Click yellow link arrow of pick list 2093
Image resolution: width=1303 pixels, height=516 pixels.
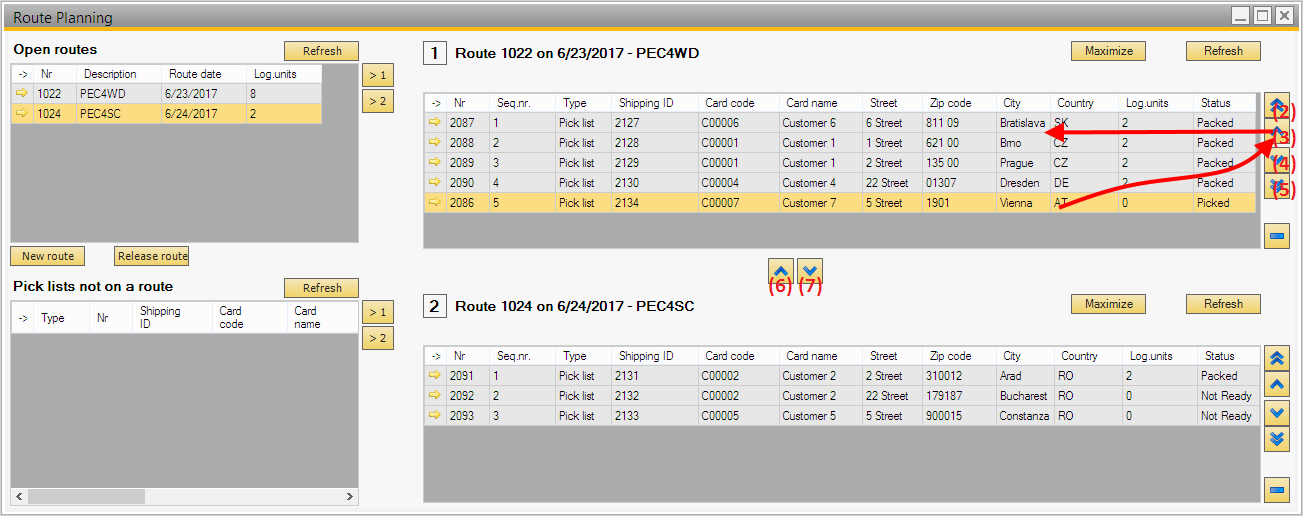point(434,416)
